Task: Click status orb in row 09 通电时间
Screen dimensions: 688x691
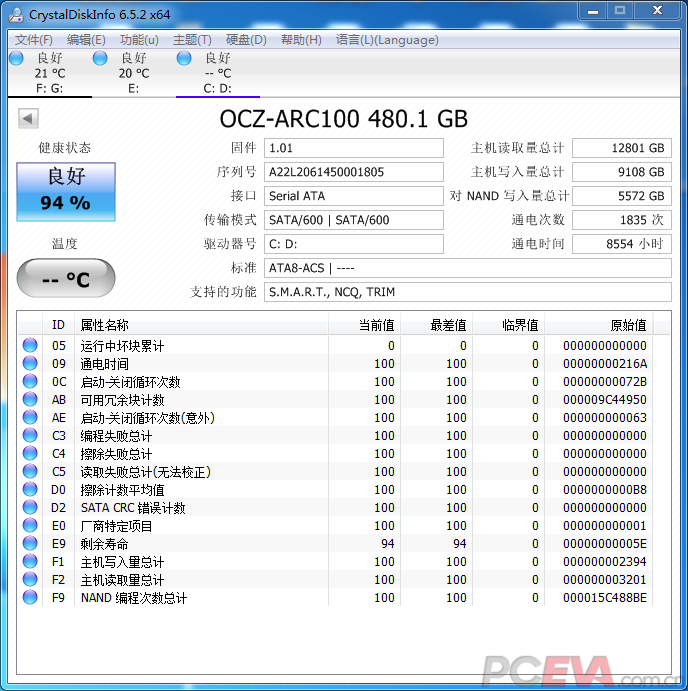Action: [30, 363]
